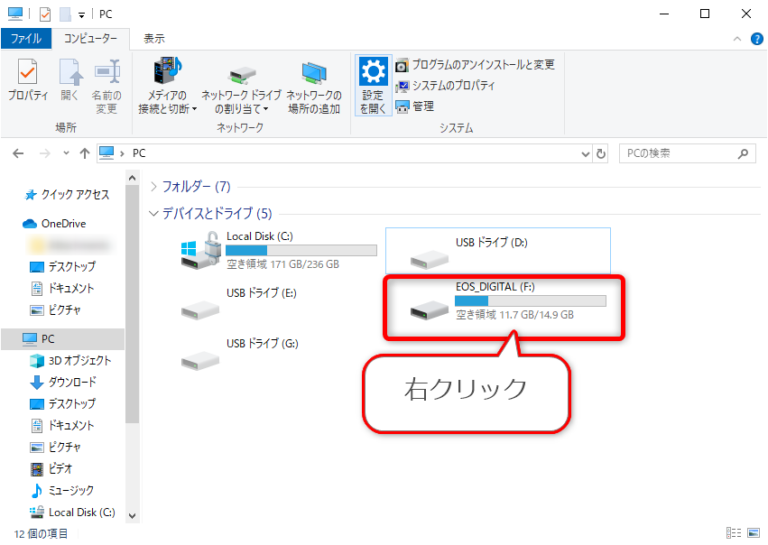768x545 pixels.
Task: Select PC in the navigation pane
Action: pos(63,339)
